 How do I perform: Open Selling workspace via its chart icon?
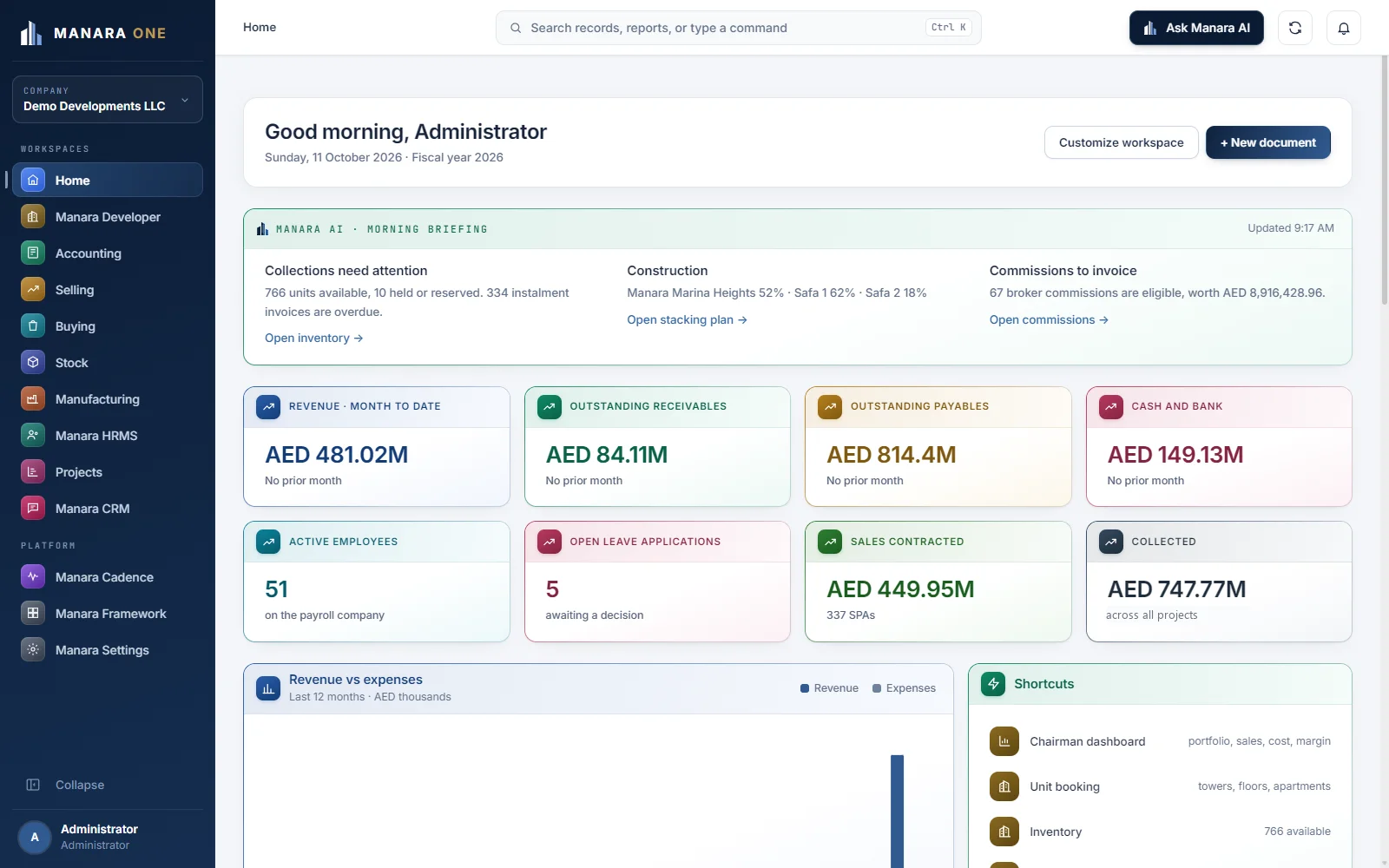(33, 290)
